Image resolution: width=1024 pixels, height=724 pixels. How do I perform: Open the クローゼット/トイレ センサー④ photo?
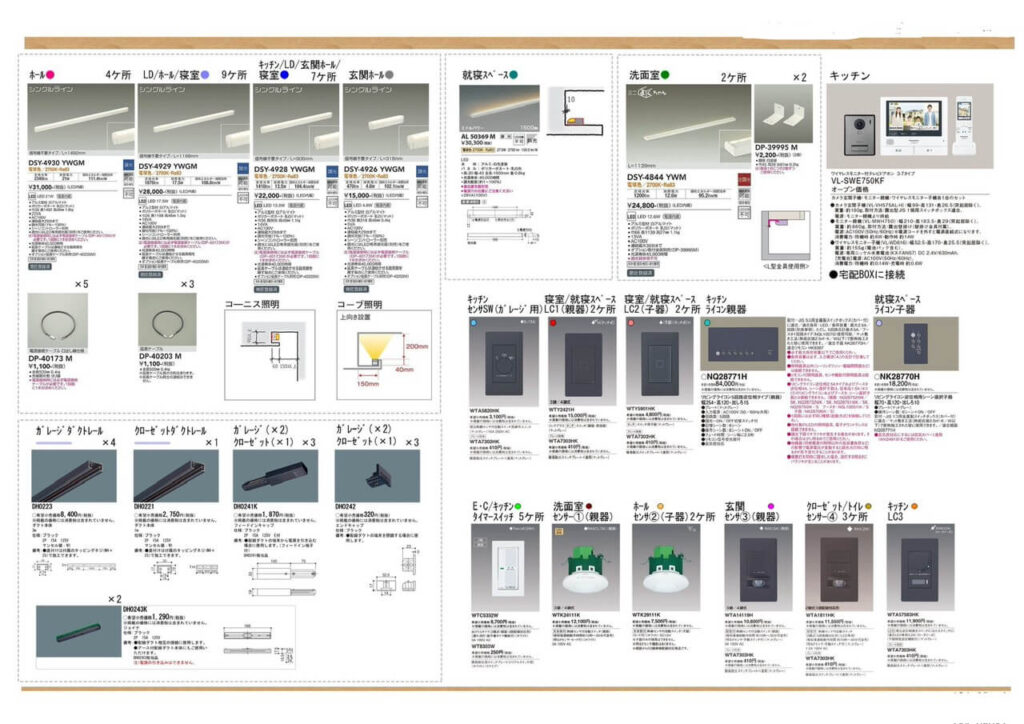pos(839,567)
